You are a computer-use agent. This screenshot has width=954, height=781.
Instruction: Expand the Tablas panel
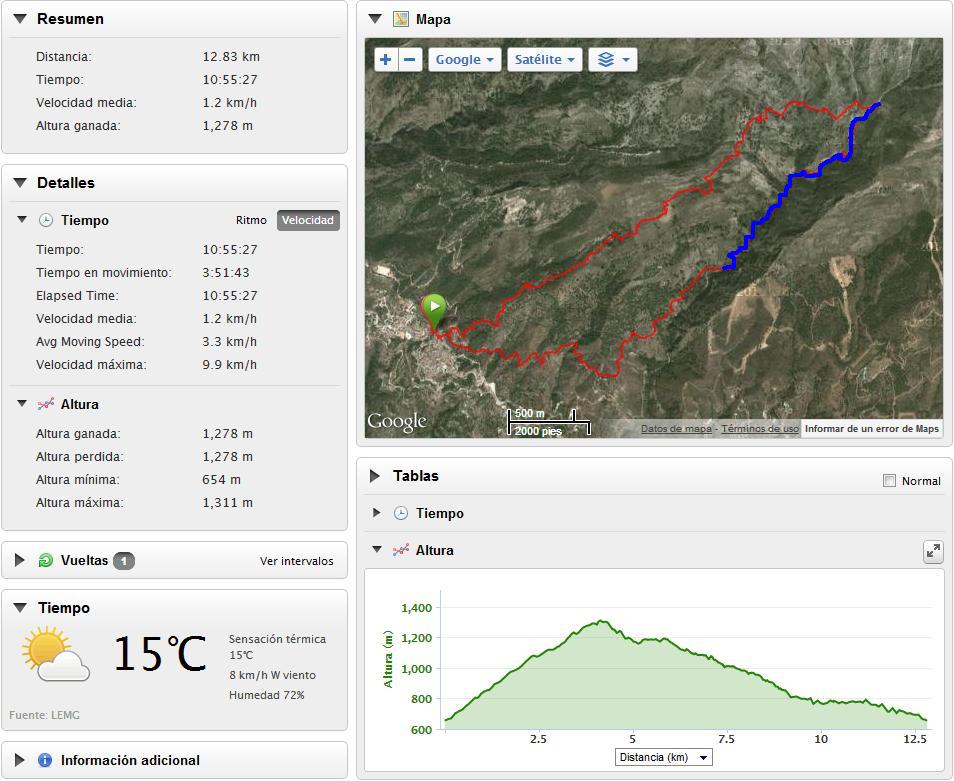click(375, 476)
